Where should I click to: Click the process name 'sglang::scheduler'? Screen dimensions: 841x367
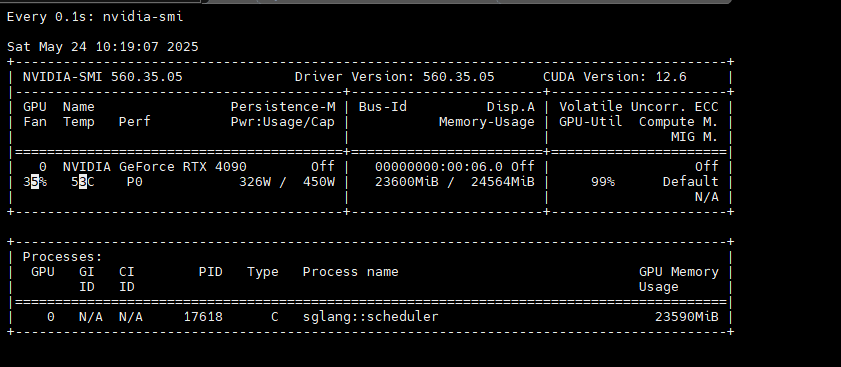click(x=371, y=317)
